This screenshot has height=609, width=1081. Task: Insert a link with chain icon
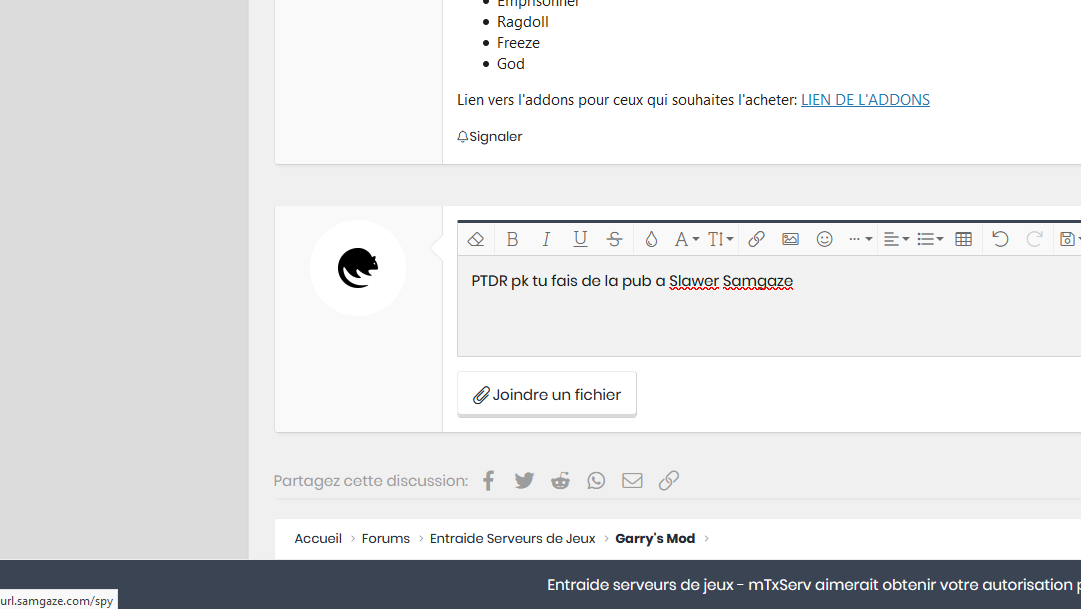(x=756, y=239)
